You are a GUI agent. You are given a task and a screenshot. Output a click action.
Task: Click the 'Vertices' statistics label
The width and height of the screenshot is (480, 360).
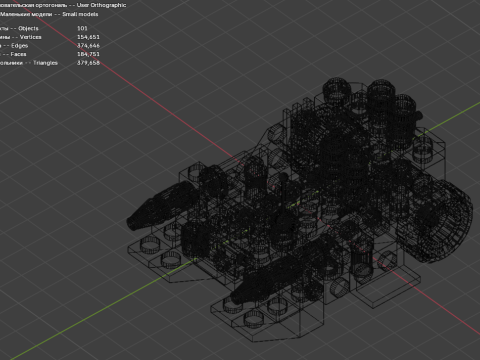tap(30, 37)
